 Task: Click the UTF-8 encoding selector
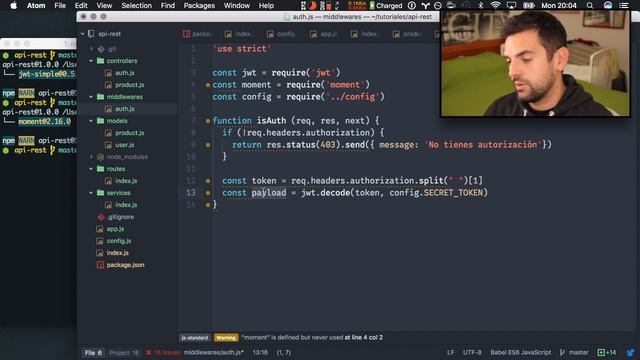(x=472, y=352)
